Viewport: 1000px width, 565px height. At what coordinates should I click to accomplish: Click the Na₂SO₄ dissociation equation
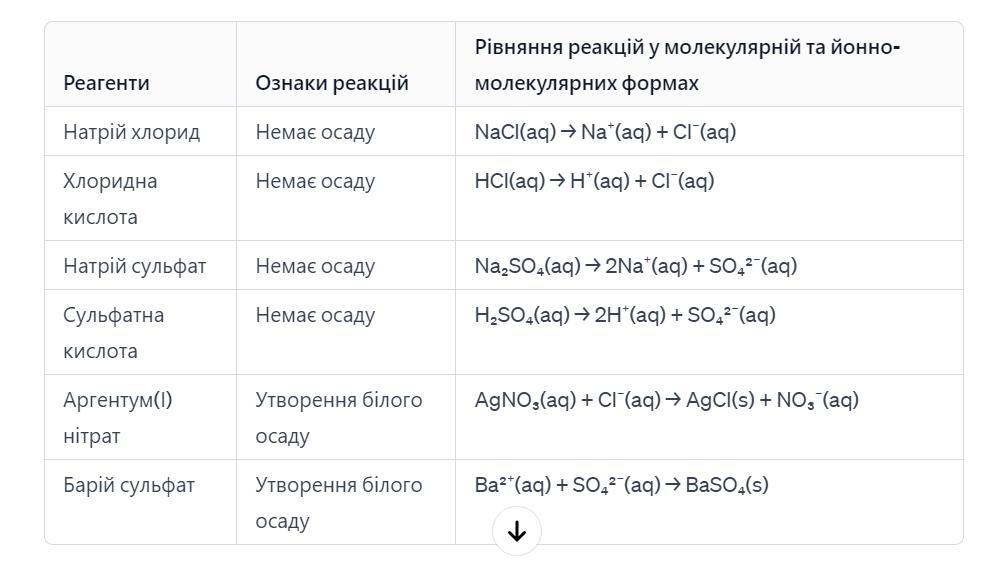[x=635, y=266]
